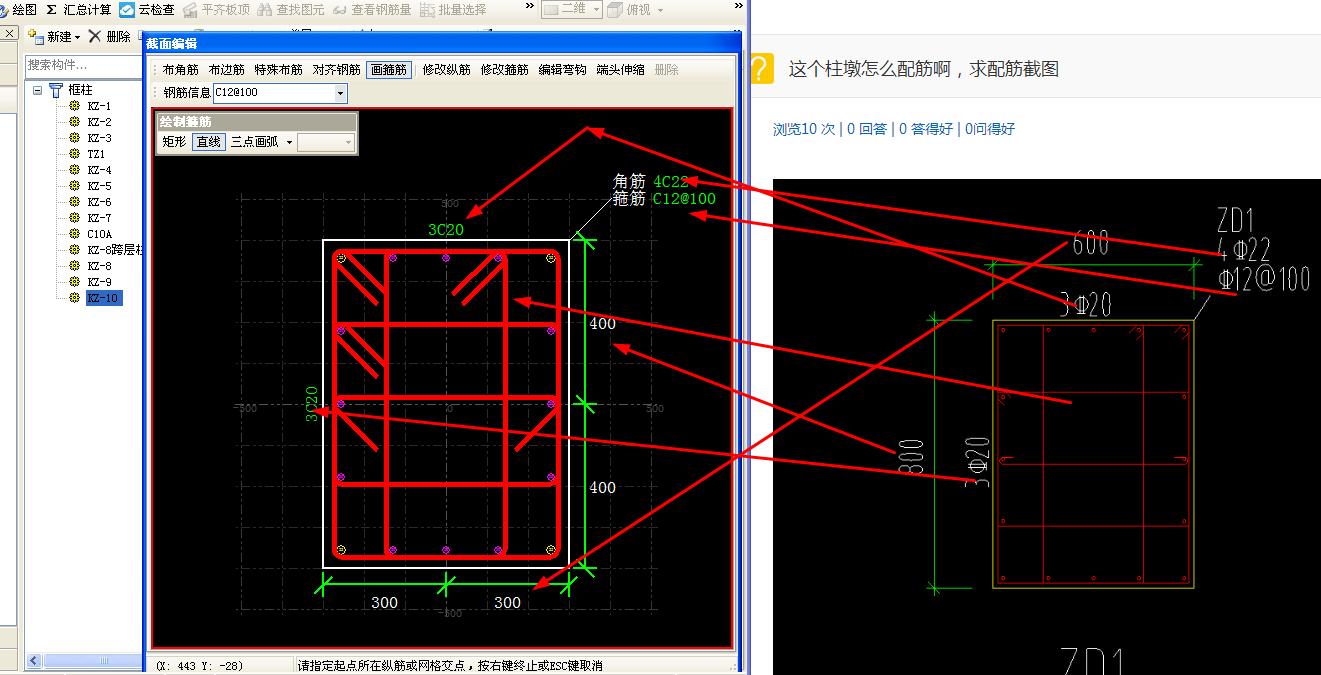Select 布角筋 in section editor toolbar
Viewport: 1321px width, 675px height.
(x=181, y=70)
